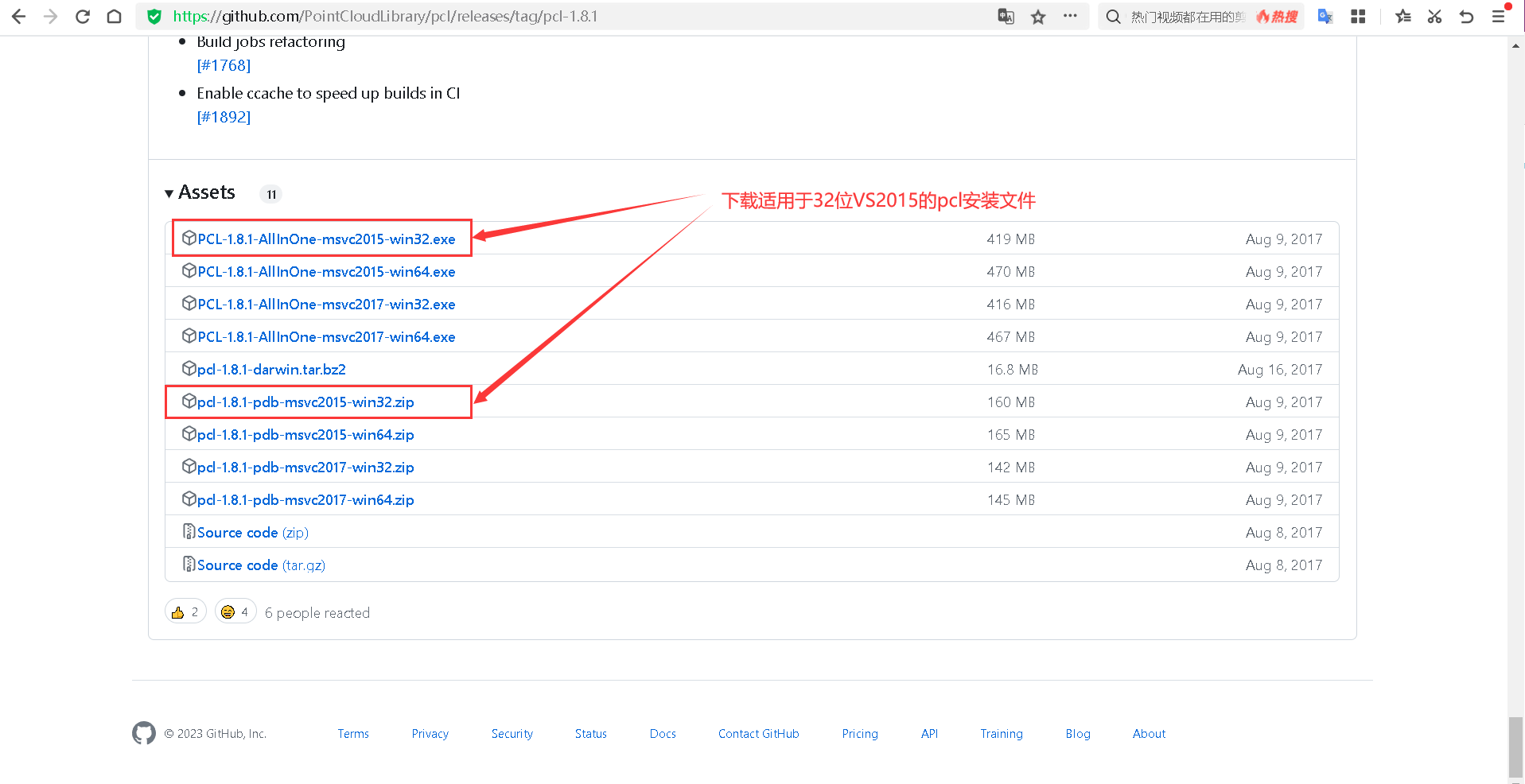Image resolution: width=1525 pixels, height=784 pixels.
Task: Go back with the browser back arrow
Action: point(18,17)
